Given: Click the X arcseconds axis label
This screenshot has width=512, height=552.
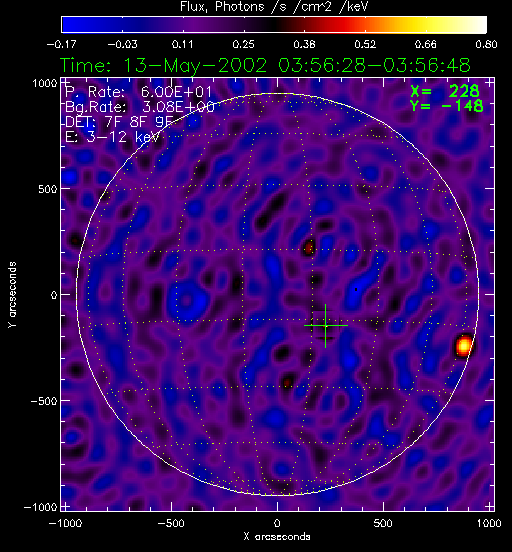Looking at the screenshot, I should coord(277,537).
